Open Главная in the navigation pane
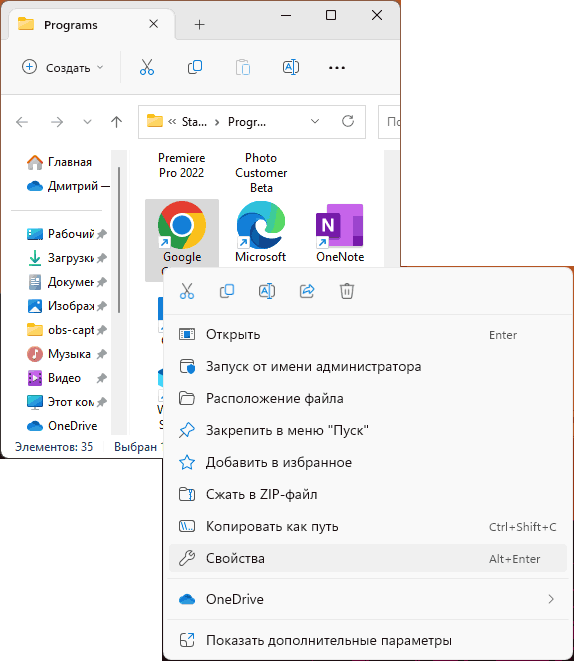The image size is (574, 661). click(59, 162)
